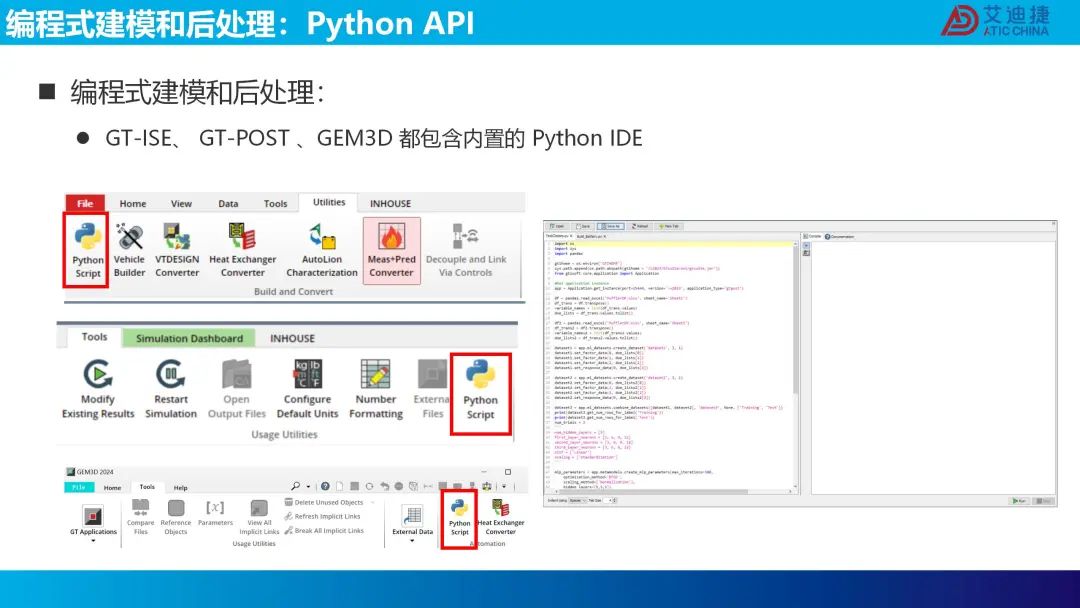Open the dropdown arrow beside GEM3D search icon
Screen dimensions: 1080x608
coord(308,487)
